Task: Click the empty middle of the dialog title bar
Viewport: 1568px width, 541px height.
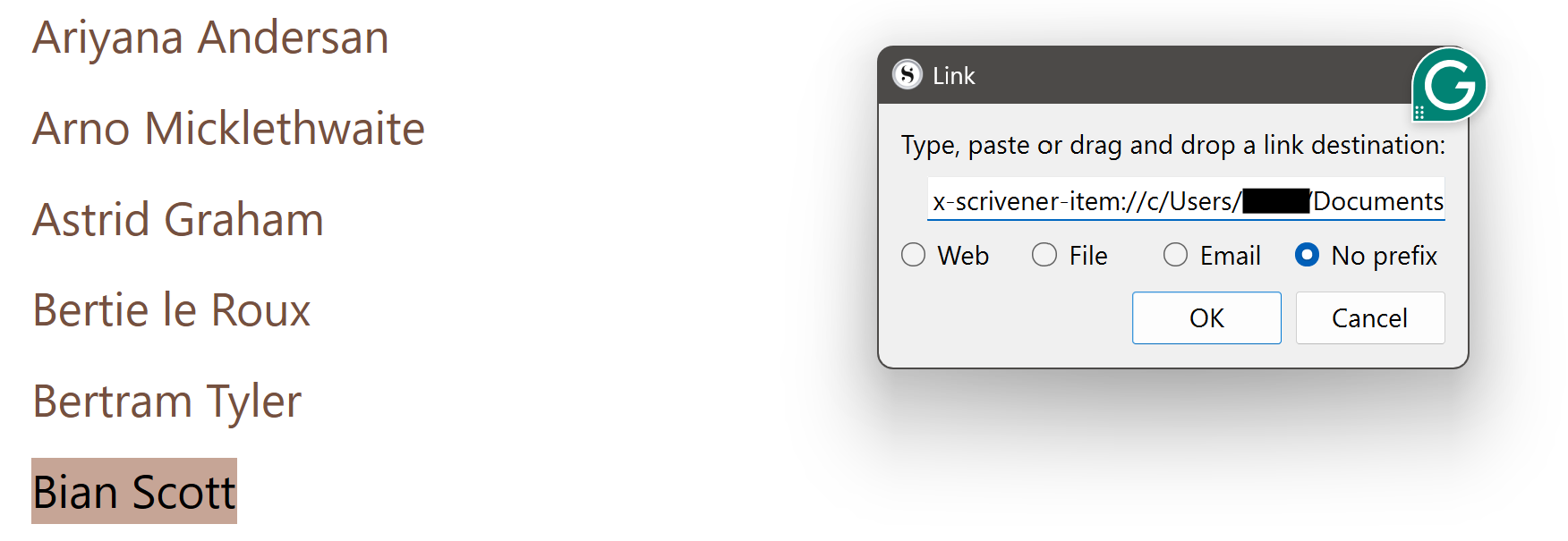Action: tap(1190, 75)
